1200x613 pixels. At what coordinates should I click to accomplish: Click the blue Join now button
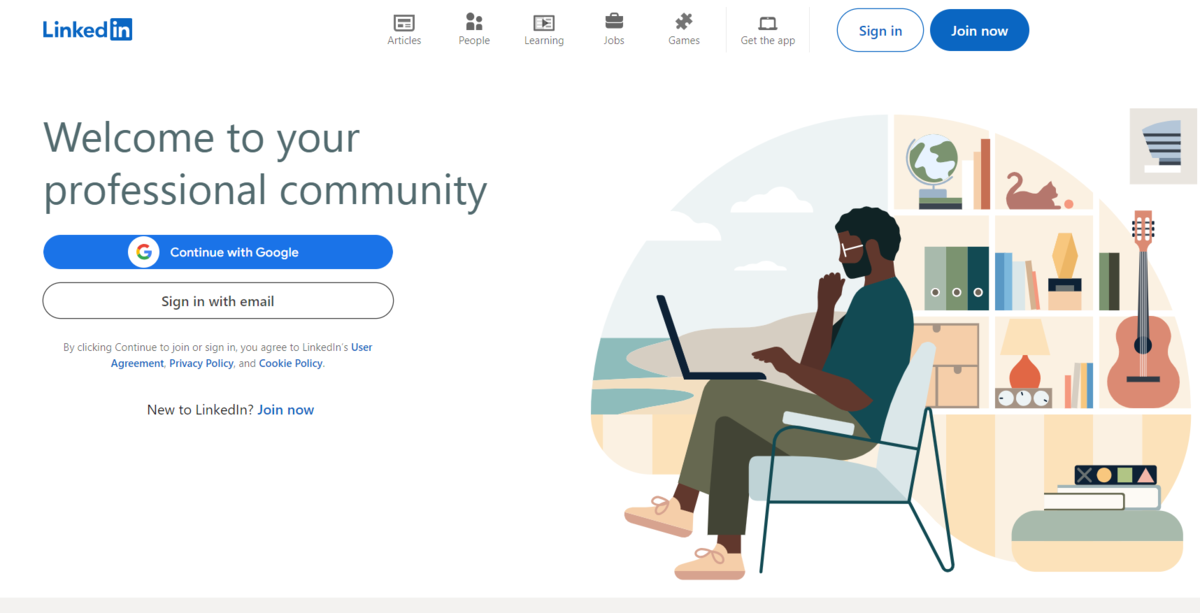[979, 30]
